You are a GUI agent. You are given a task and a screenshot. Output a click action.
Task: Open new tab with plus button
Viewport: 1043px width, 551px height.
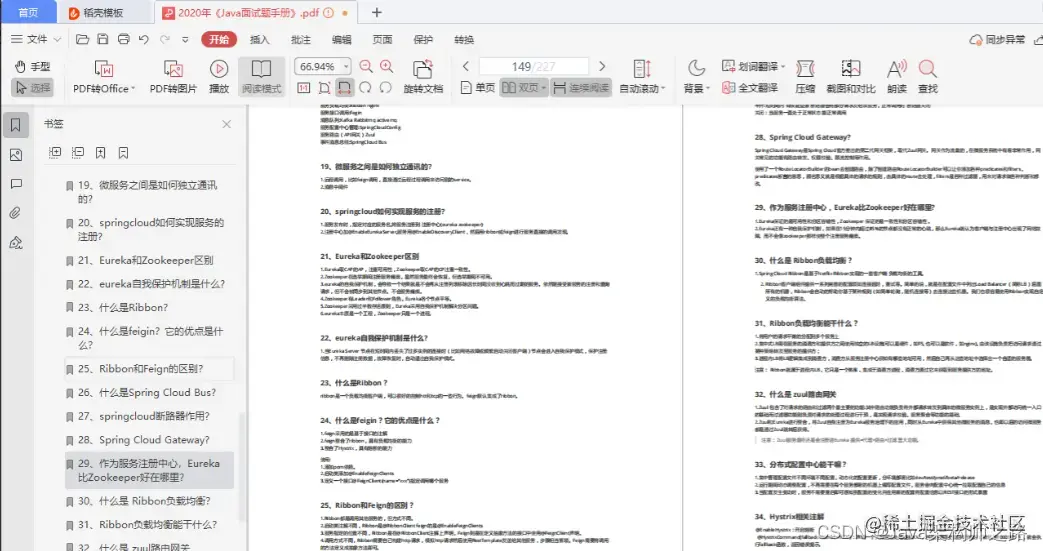(376, 13)
